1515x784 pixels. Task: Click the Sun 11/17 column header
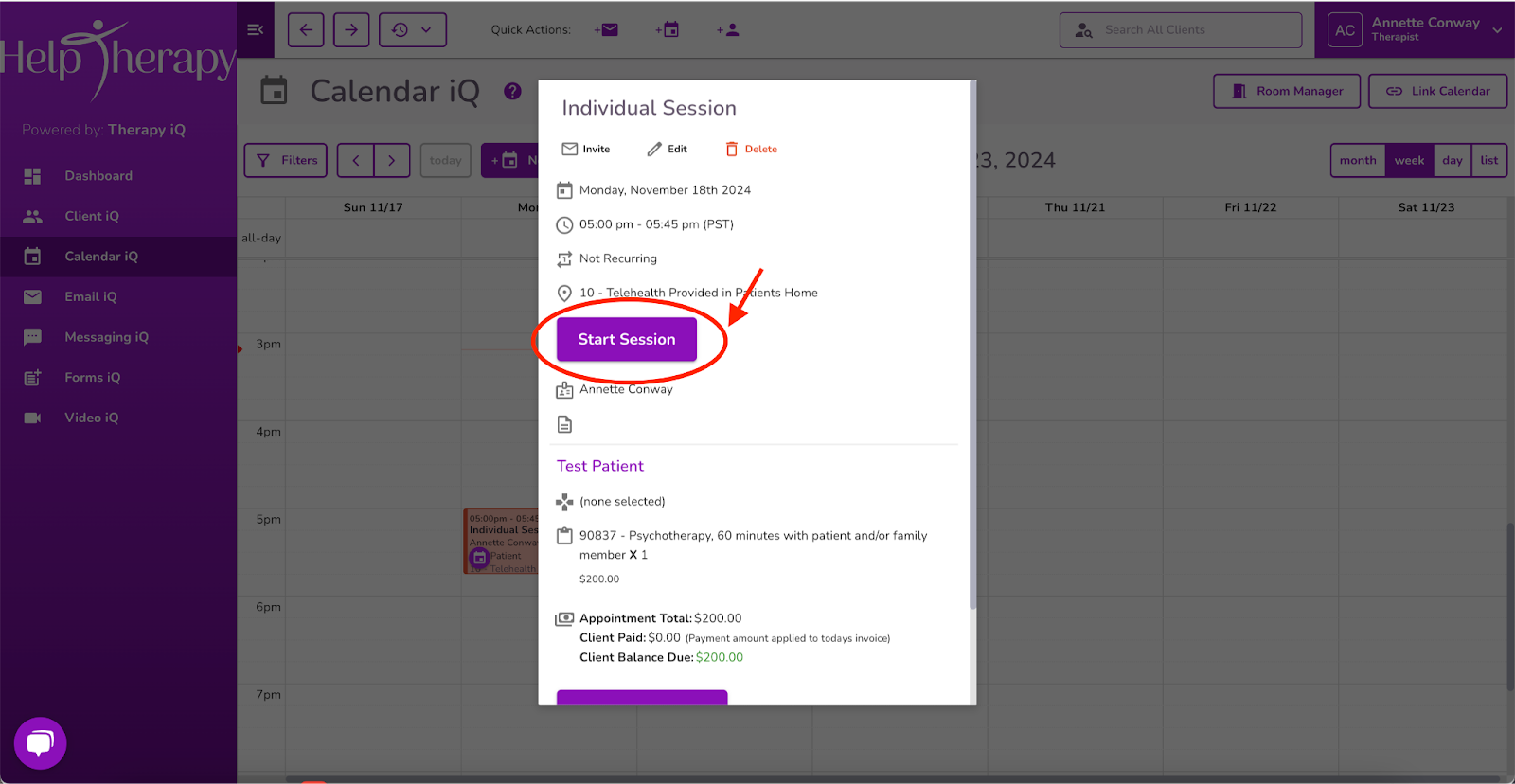point(373,207)
